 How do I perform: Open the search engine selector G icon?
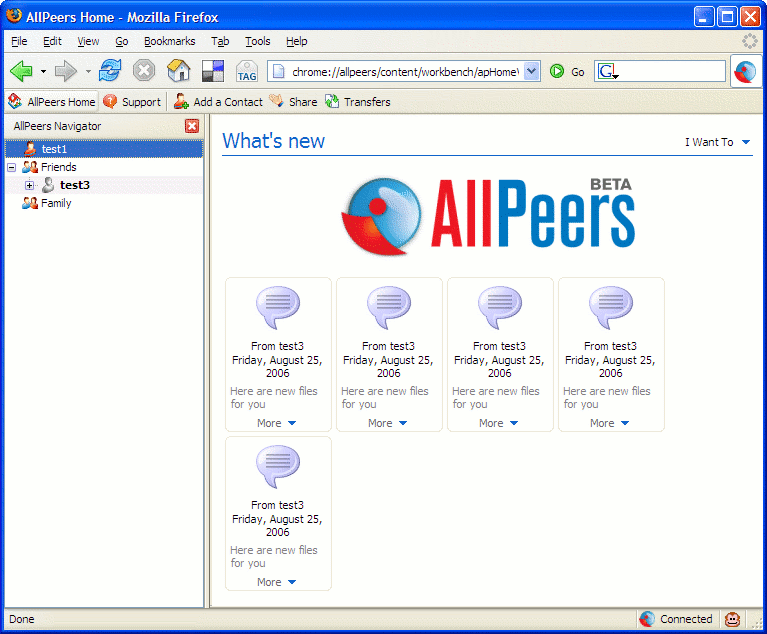[x=608, y=71]
